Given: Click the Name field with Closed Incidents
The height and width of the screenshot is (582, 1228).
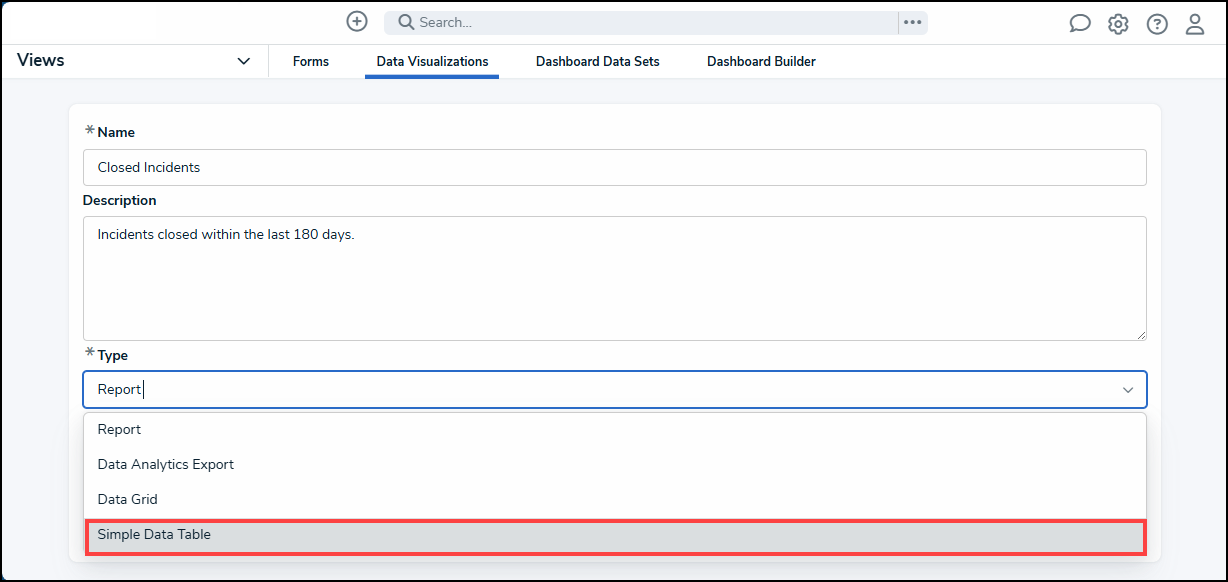Looking at the screenshot, I should [615, 167].
